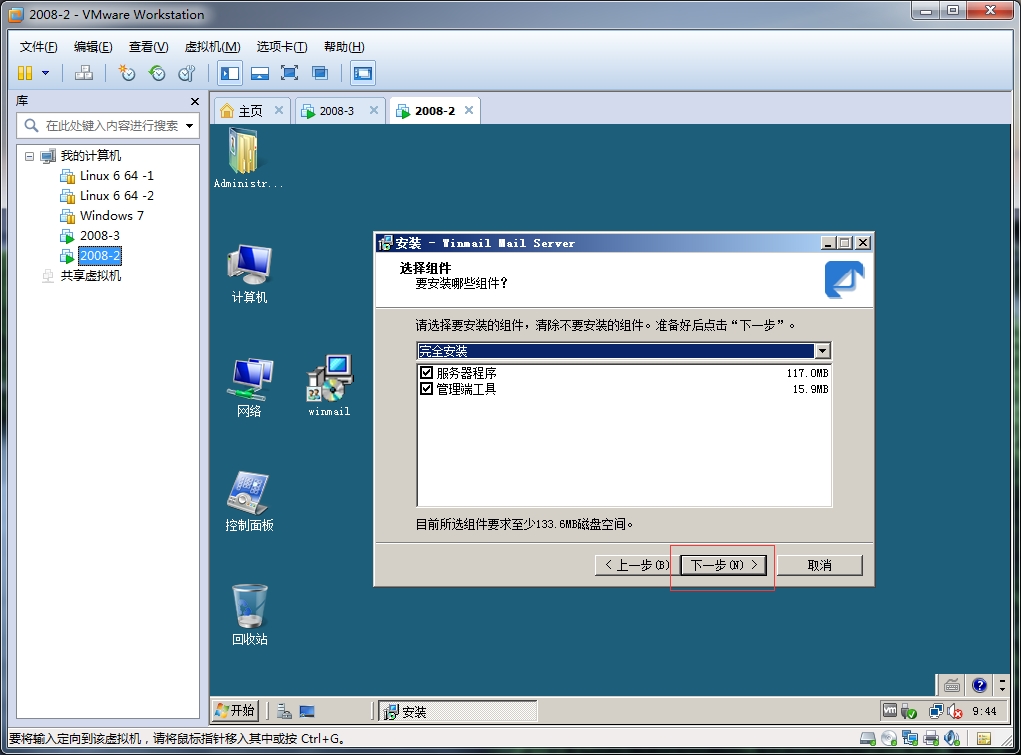
Task: Click the CD/DVD device status icon
Action: click(x=889, y=739)
